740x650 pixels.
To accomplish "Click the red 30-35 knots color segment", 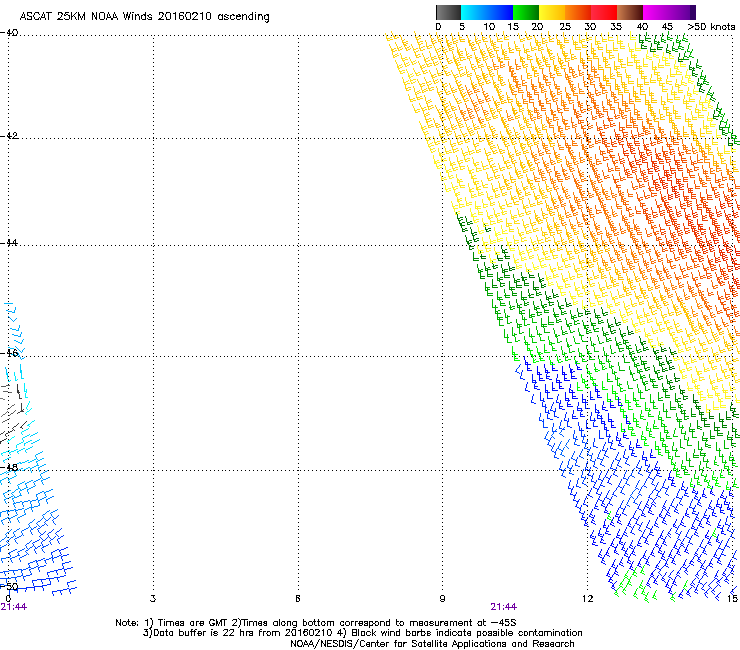I will coord(604,12).
